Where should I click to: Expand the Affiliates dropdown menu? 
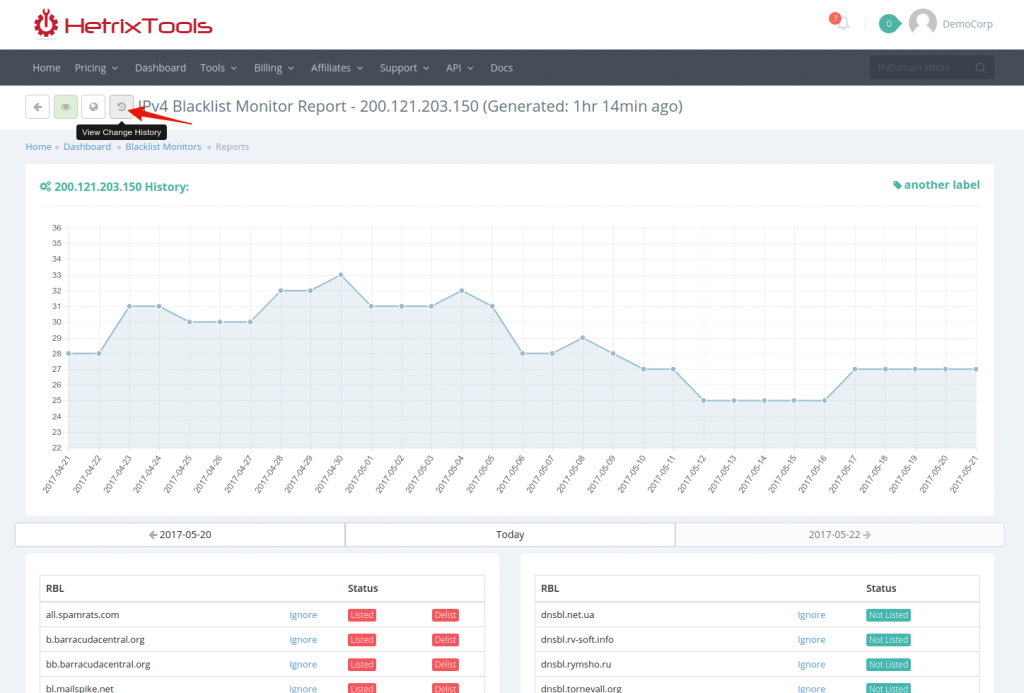click(336, 68)
